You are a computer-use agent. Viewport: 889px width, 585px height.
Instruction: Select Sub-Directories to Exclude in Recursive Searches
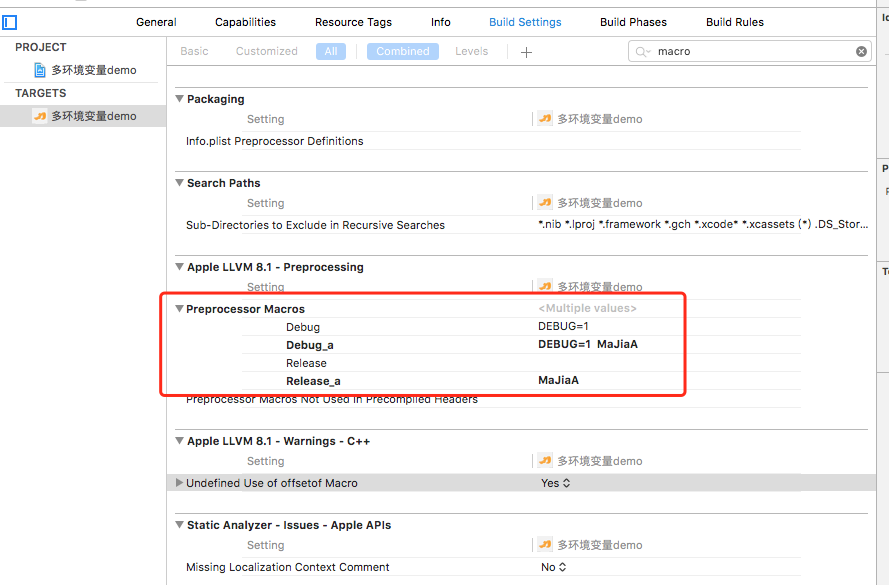click(x=315, y=225)
